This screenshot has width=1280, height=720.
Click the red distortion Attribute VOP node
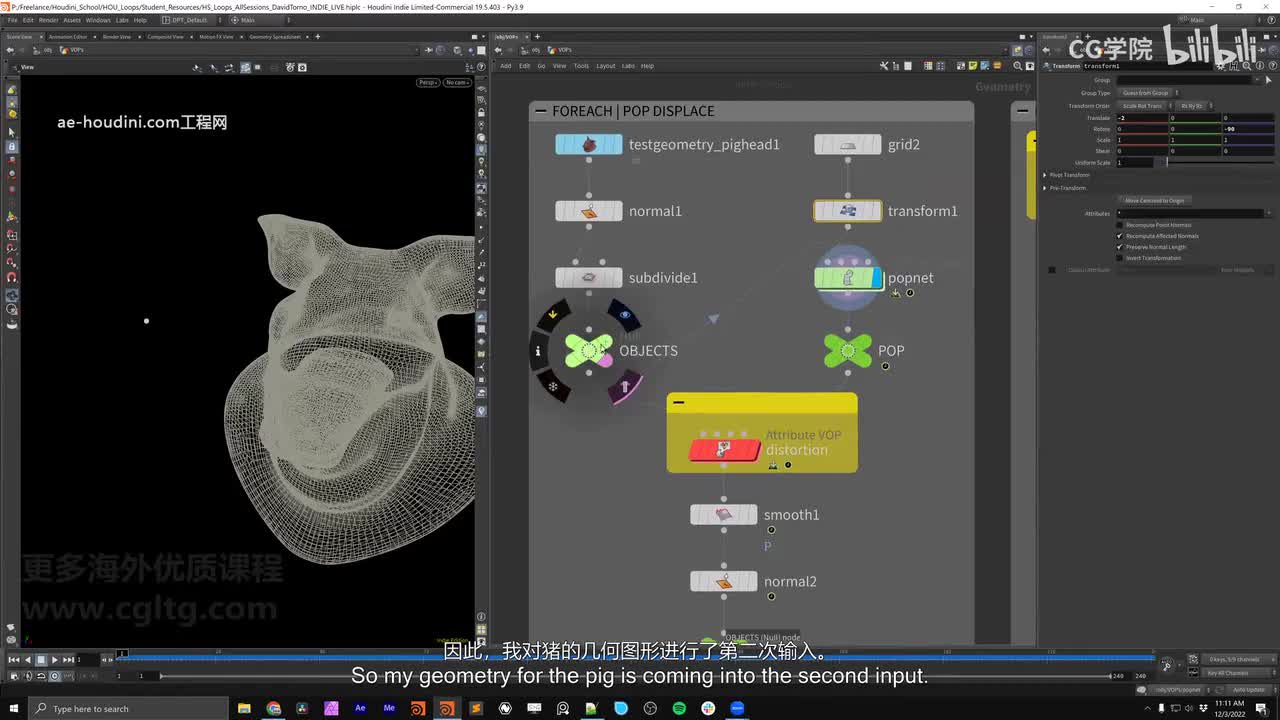pos(724,450)
